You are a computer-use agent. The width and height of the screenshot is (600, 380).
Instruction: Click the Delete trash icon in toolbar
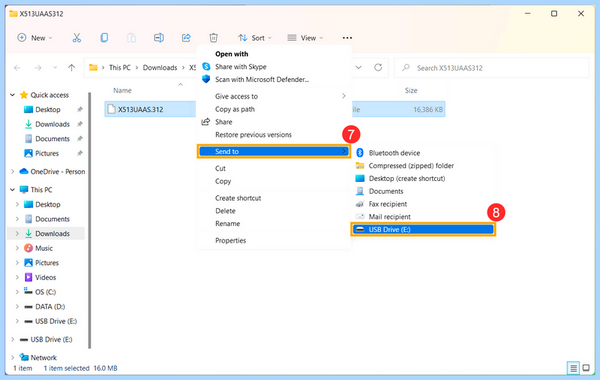tap(214, 38)
